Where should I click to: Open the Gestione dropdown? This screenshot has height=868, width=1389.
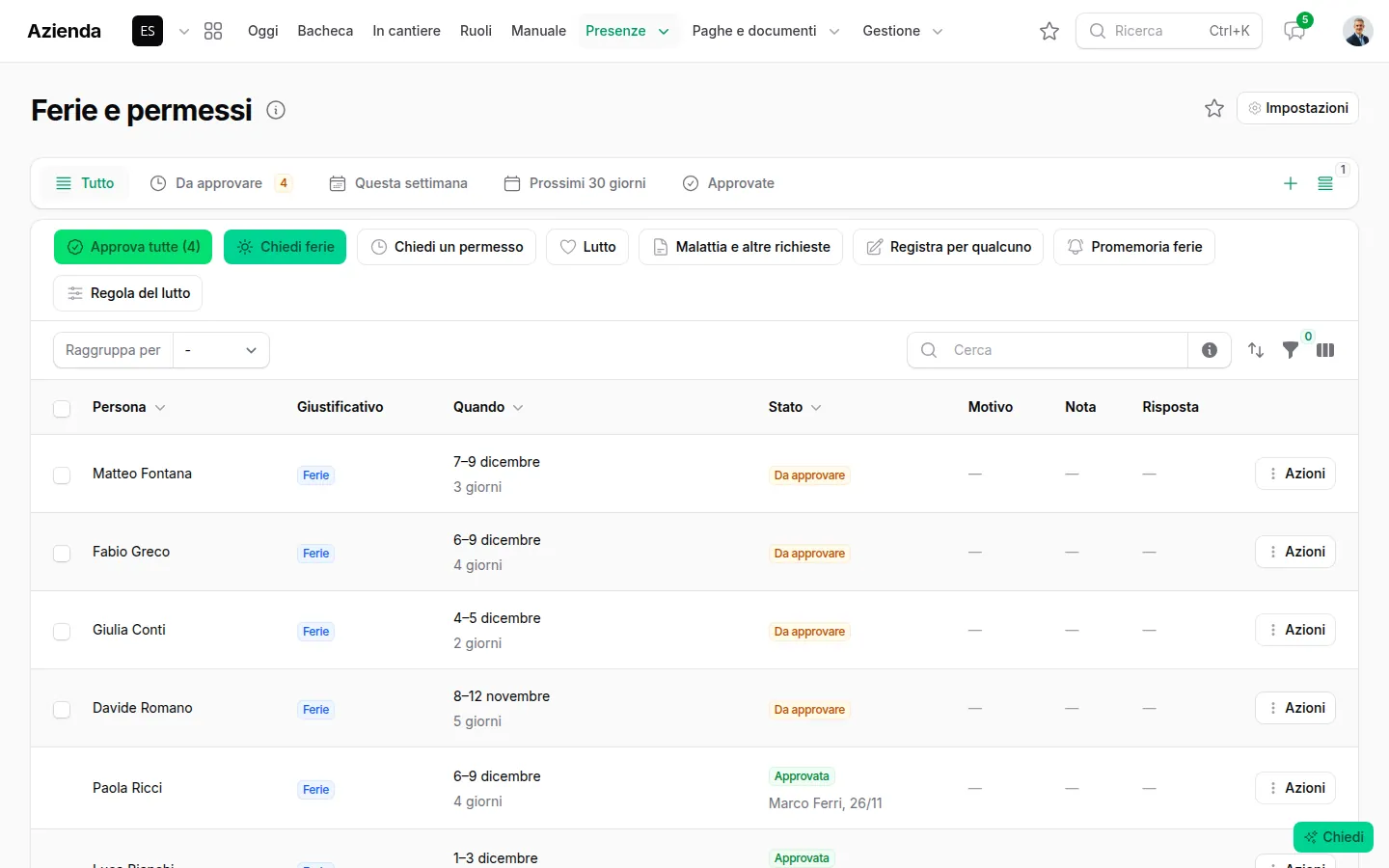click(903, 31)
